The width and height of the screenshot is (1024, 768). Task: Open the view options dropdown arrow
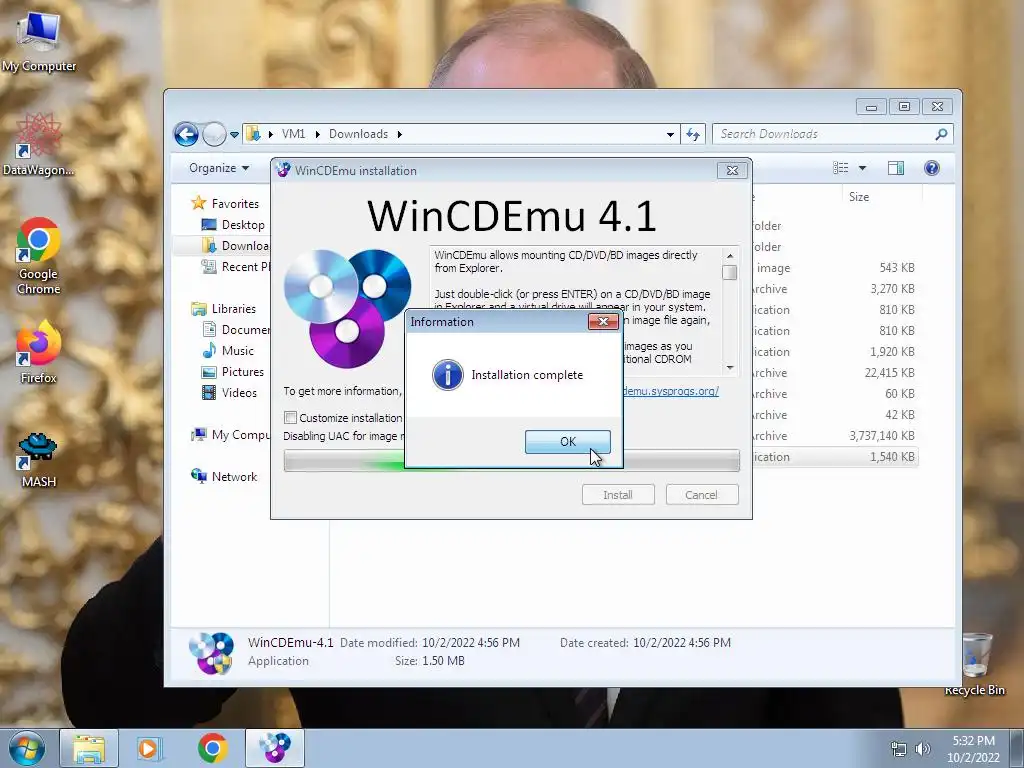862,168
